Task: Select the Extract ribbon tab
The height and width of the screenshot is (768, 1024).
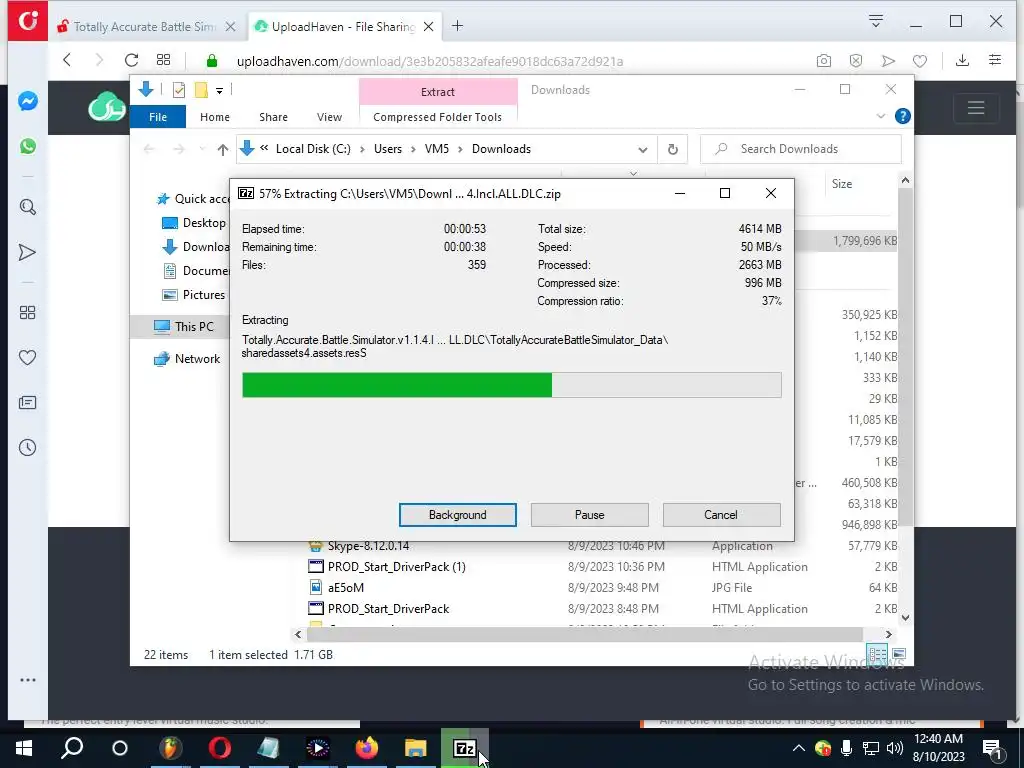Action: [438, 91]
